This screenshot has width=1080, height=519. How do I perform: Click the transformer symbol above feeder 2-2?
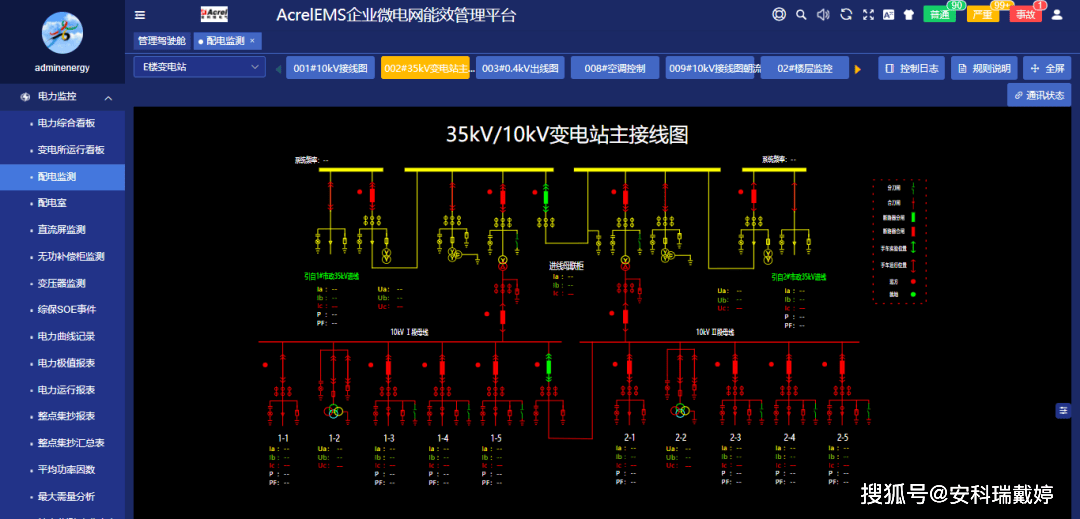pyautogui.click(x=681, y=411)
